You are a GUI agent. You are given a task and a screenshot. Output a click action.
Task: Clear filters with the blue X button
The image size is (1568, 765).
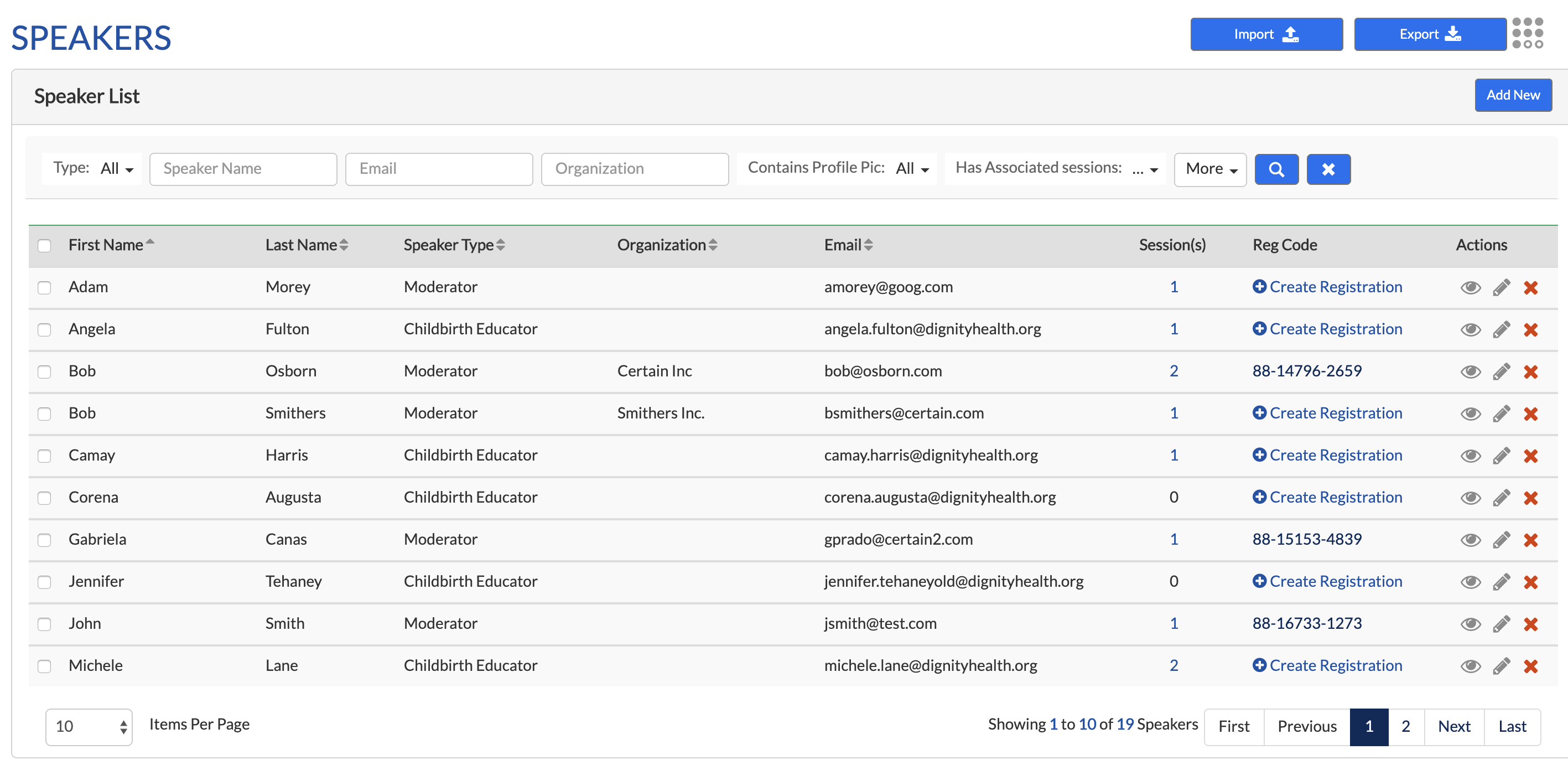1328,169
